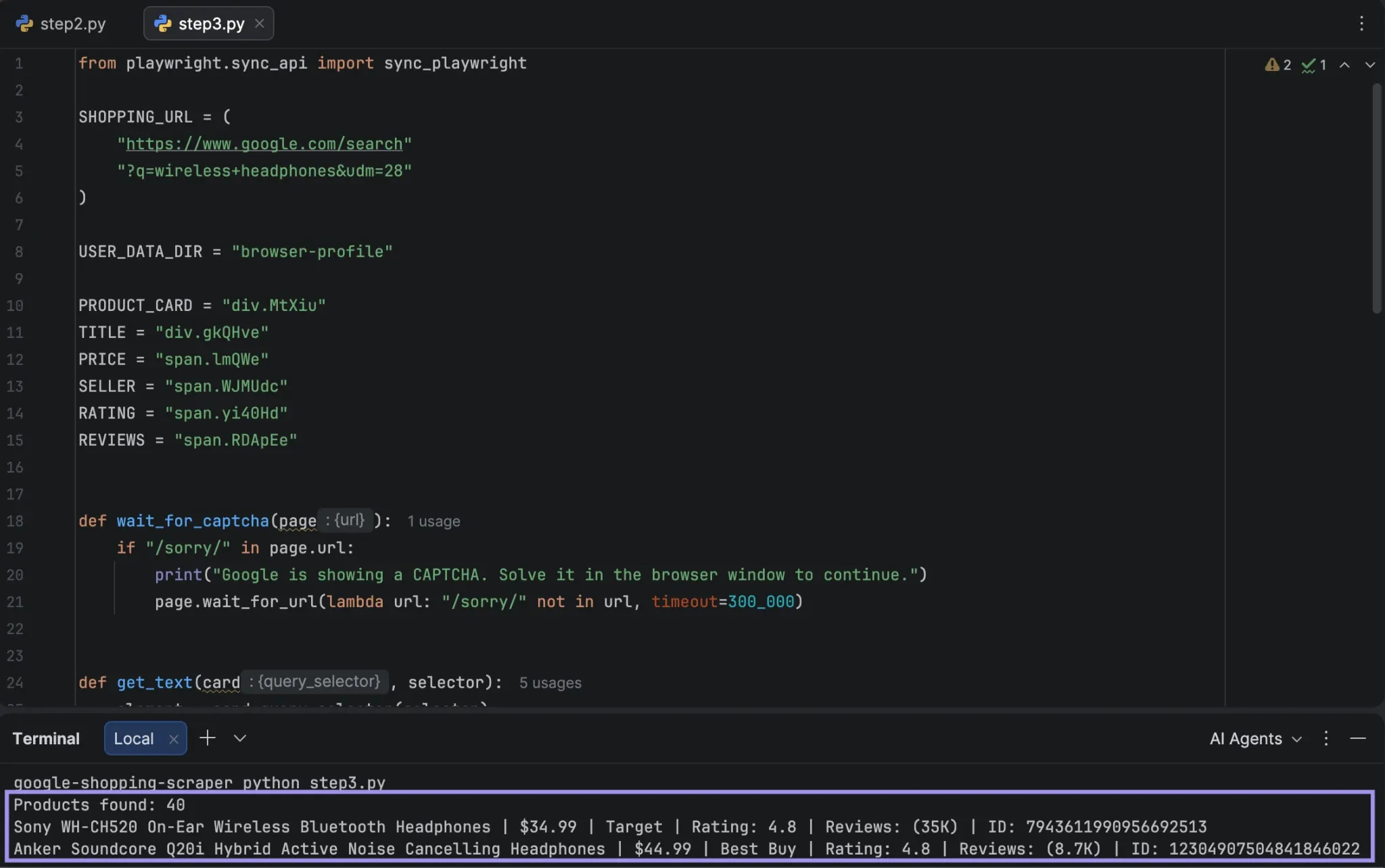Click the "span.yi40Hd" RATING selector
This screenshot has width=1385, height=868.
point(226,413)
